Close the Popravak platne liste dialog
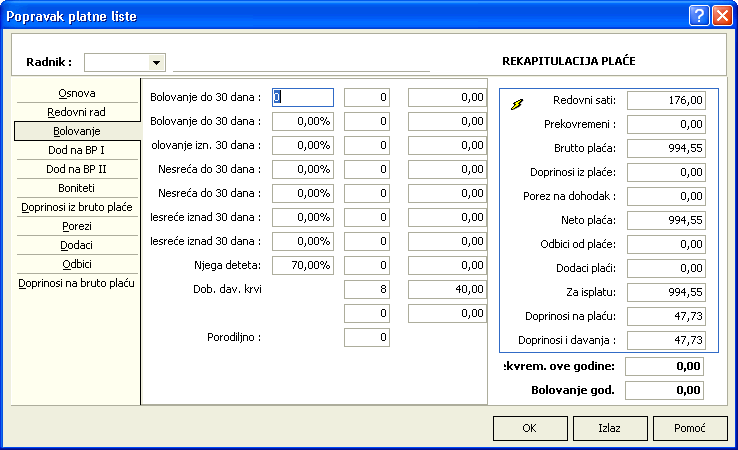The height and width of the screenshot is (450, 738). (720, 16)
